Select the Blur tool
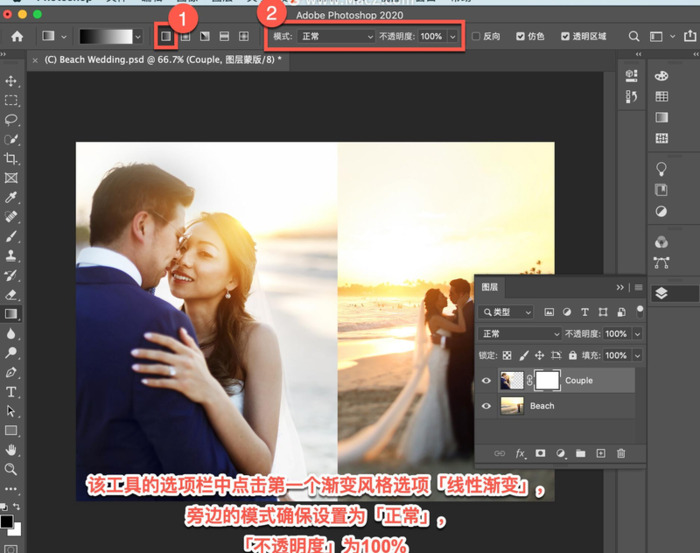Screen dimensions: 700x553 pos(11,334)
